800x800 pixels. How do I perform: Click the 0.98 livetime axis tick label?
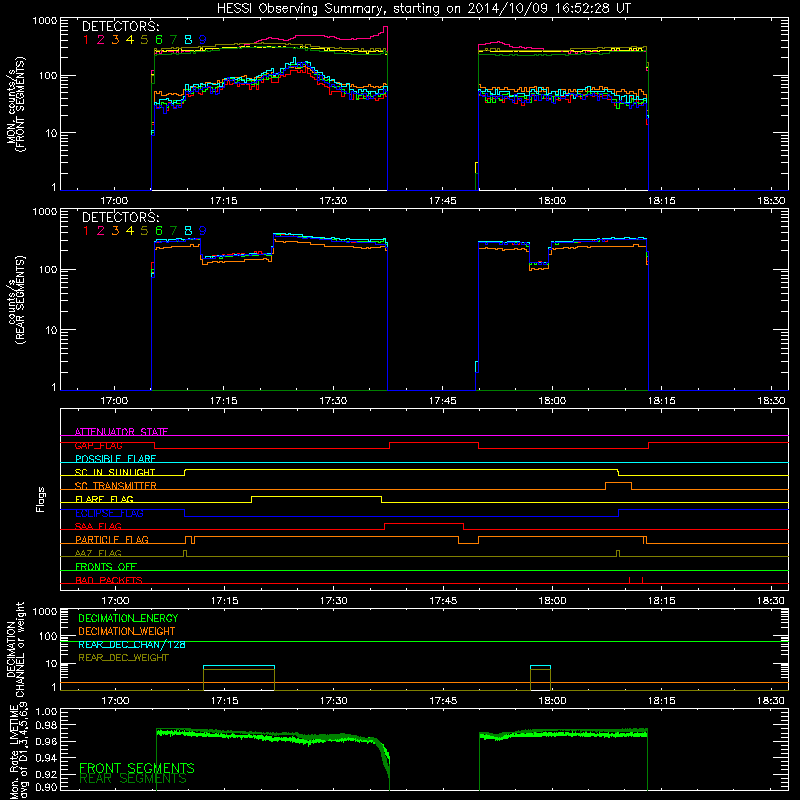46,725
